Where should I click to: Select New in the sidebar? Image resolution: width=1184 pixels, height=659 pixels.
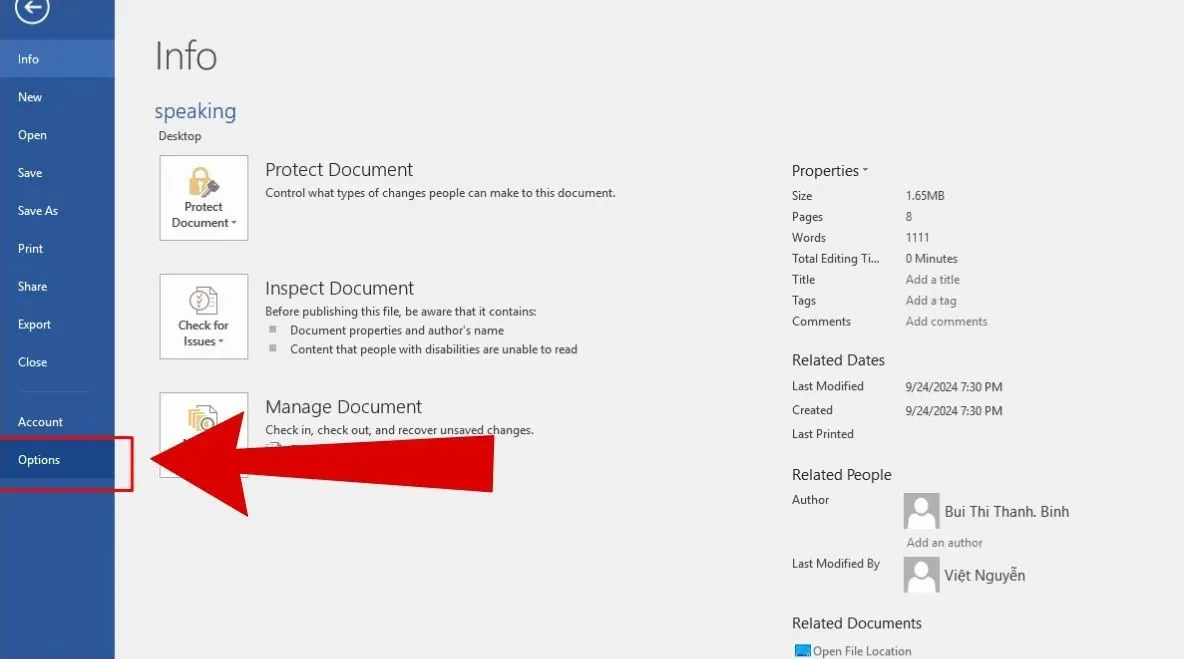57,97
